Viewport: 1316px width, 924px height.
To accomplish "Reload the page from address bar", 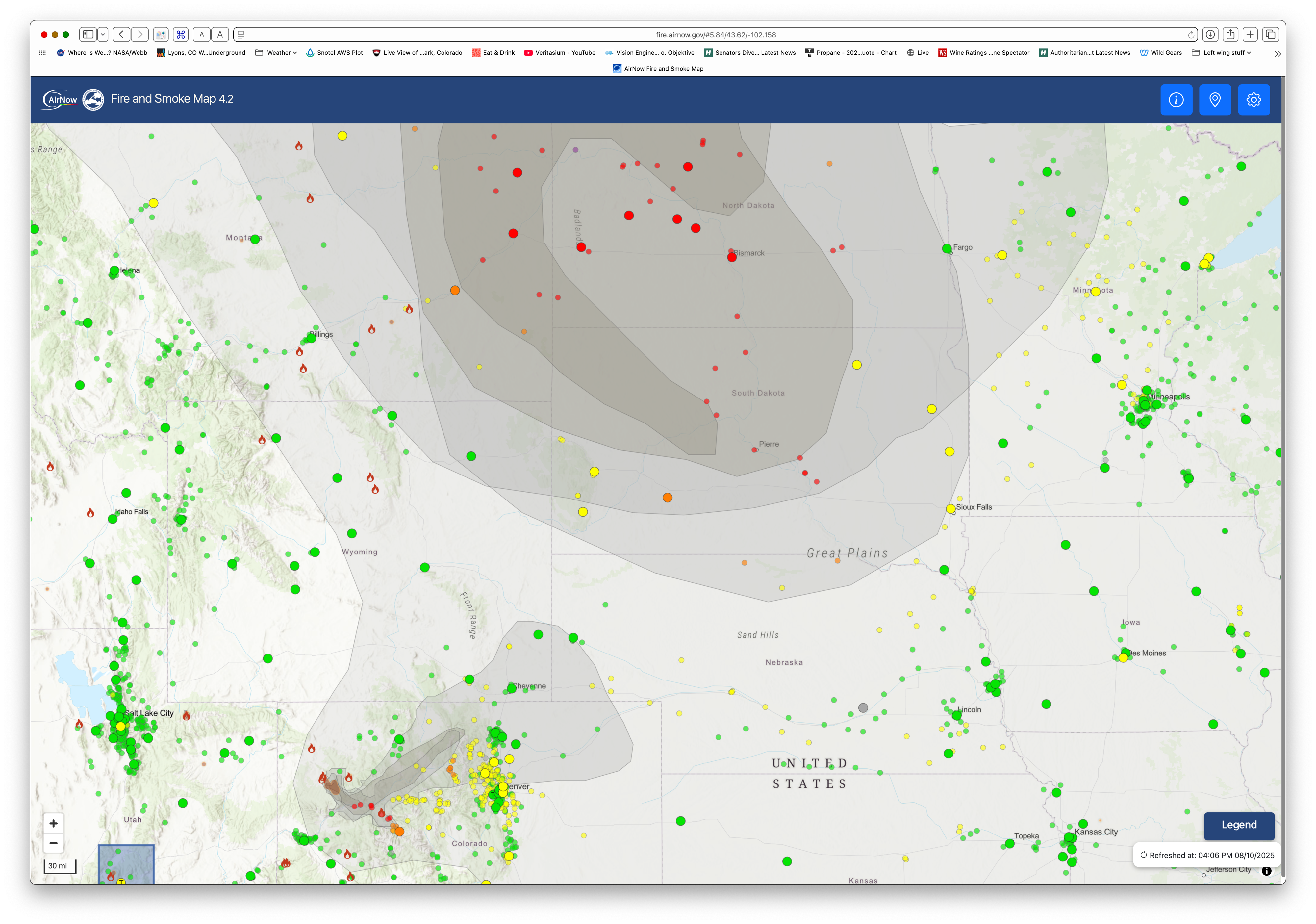I will coord(1190,35).
